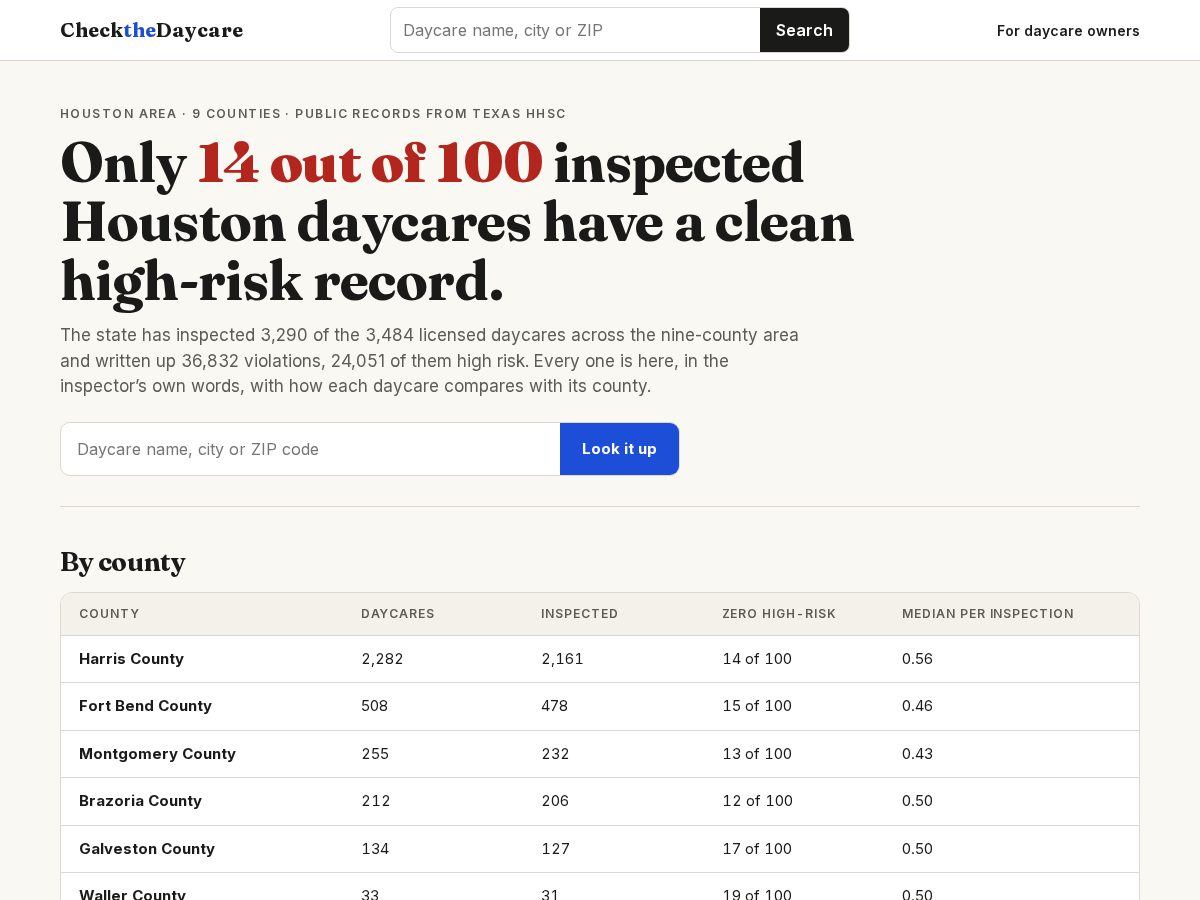Select the ZERO HIGH-RISK column header
Image resolution: width=1200 pixels, height=900 pixels.
tap(779, 614)
